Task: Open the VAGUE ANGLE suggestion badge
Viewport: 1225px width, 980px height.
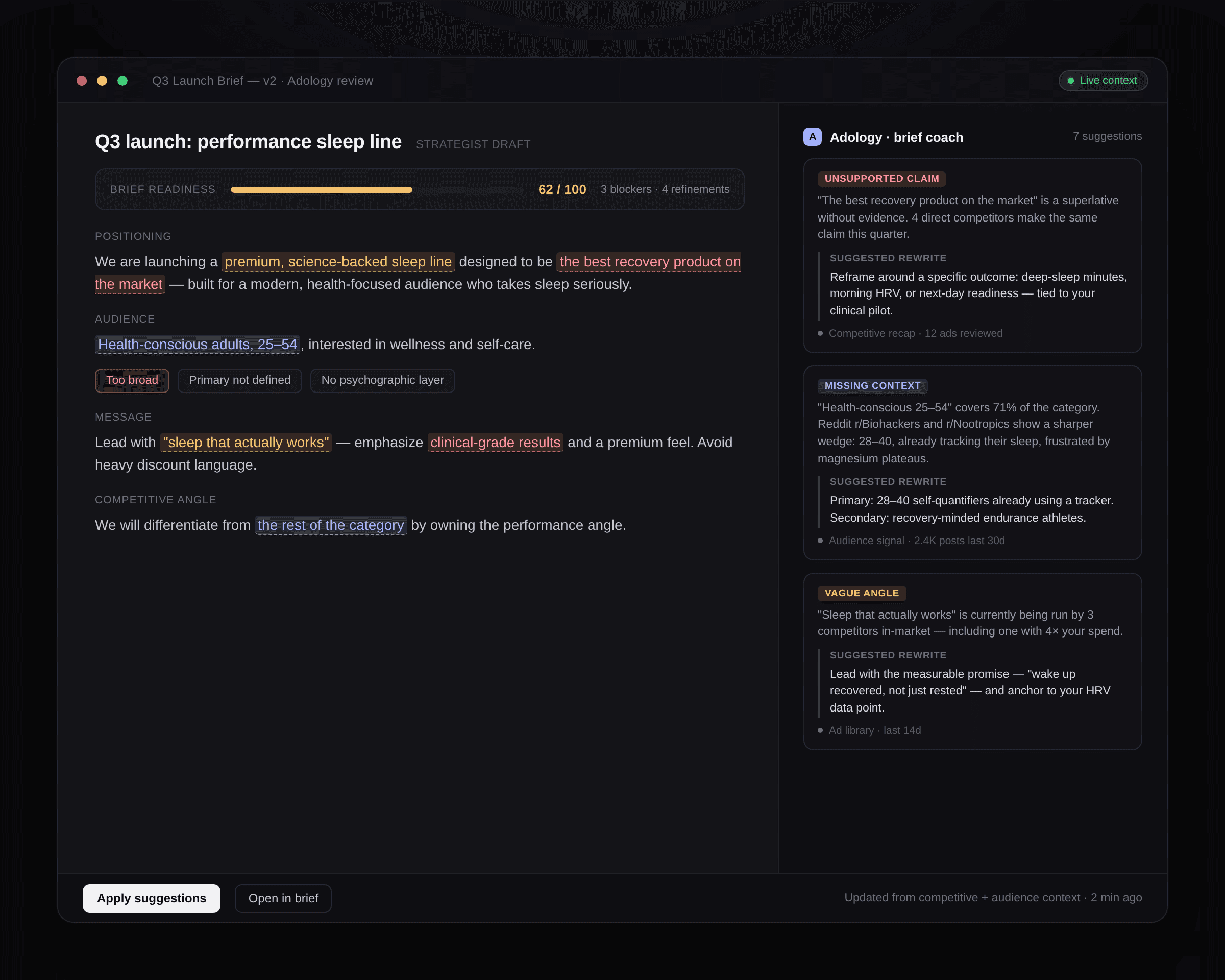Action: [x=862, y=593]
